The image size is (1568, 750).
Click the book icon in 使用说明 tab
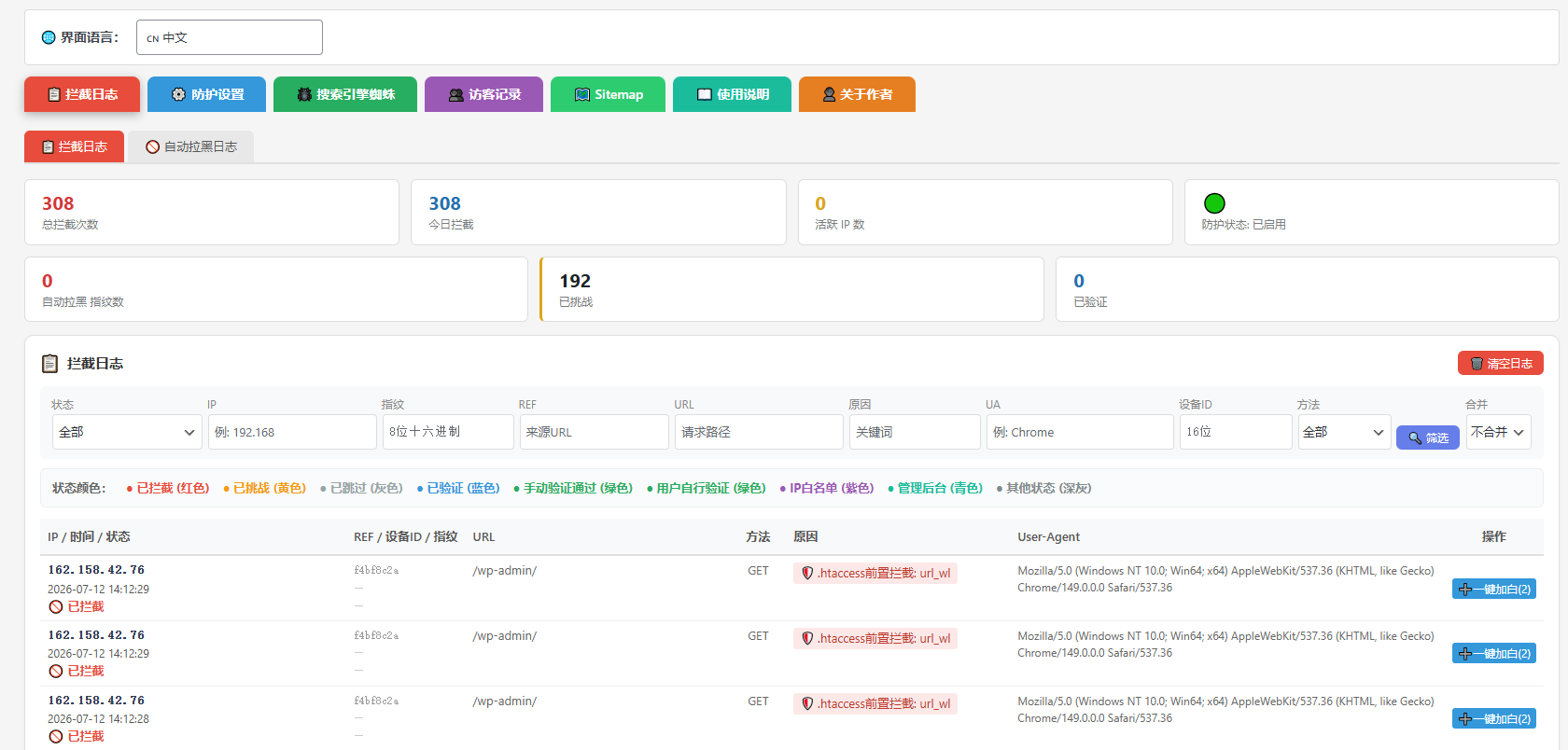coord(705,94)
